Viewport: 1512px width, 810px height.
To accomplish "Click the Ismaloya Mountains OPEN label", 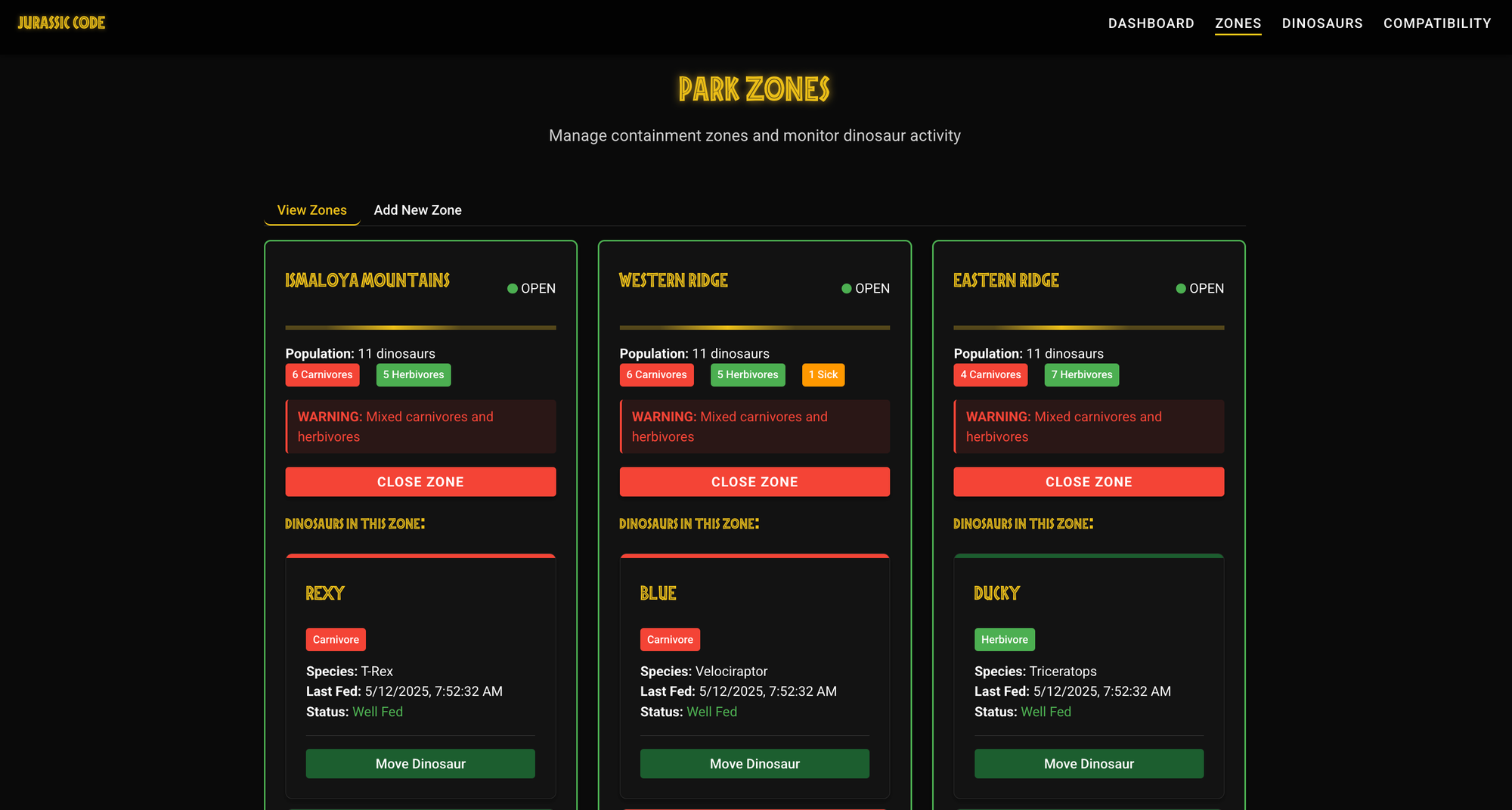I will tap(538, 288).
